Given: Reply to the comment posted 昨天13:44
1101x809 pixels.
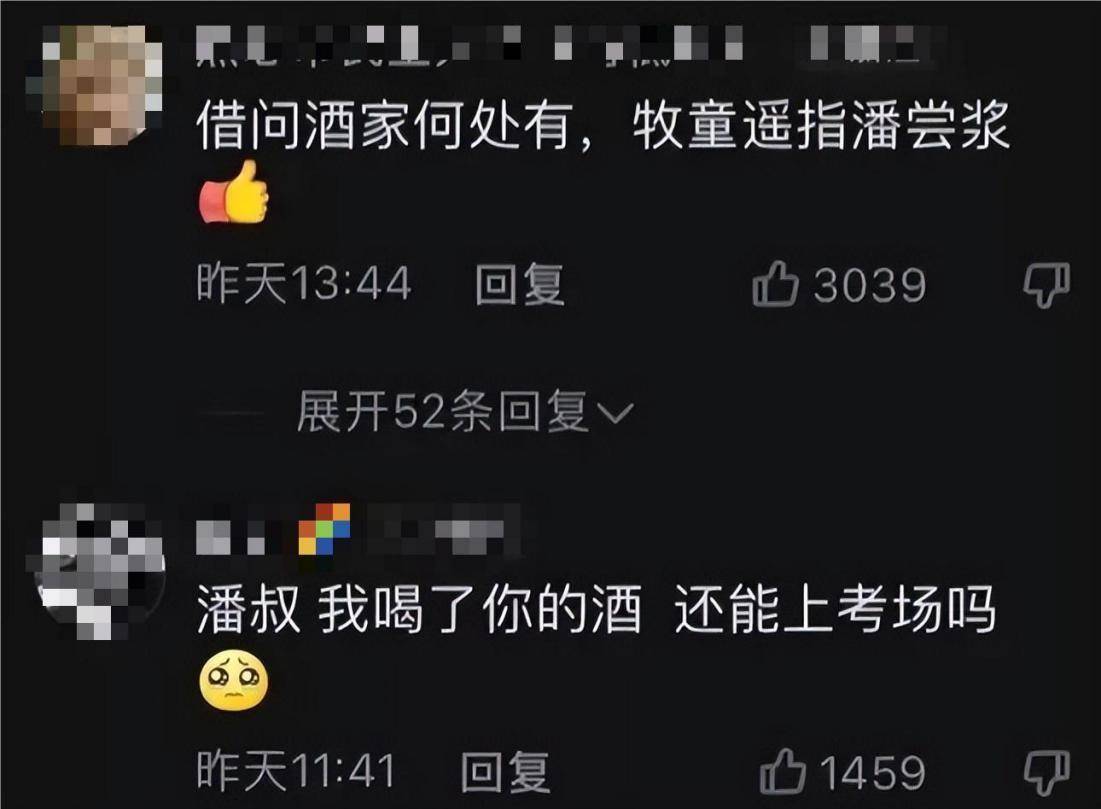Looking at the screenshot, I should pyautogui.click(x=520, y=284).
